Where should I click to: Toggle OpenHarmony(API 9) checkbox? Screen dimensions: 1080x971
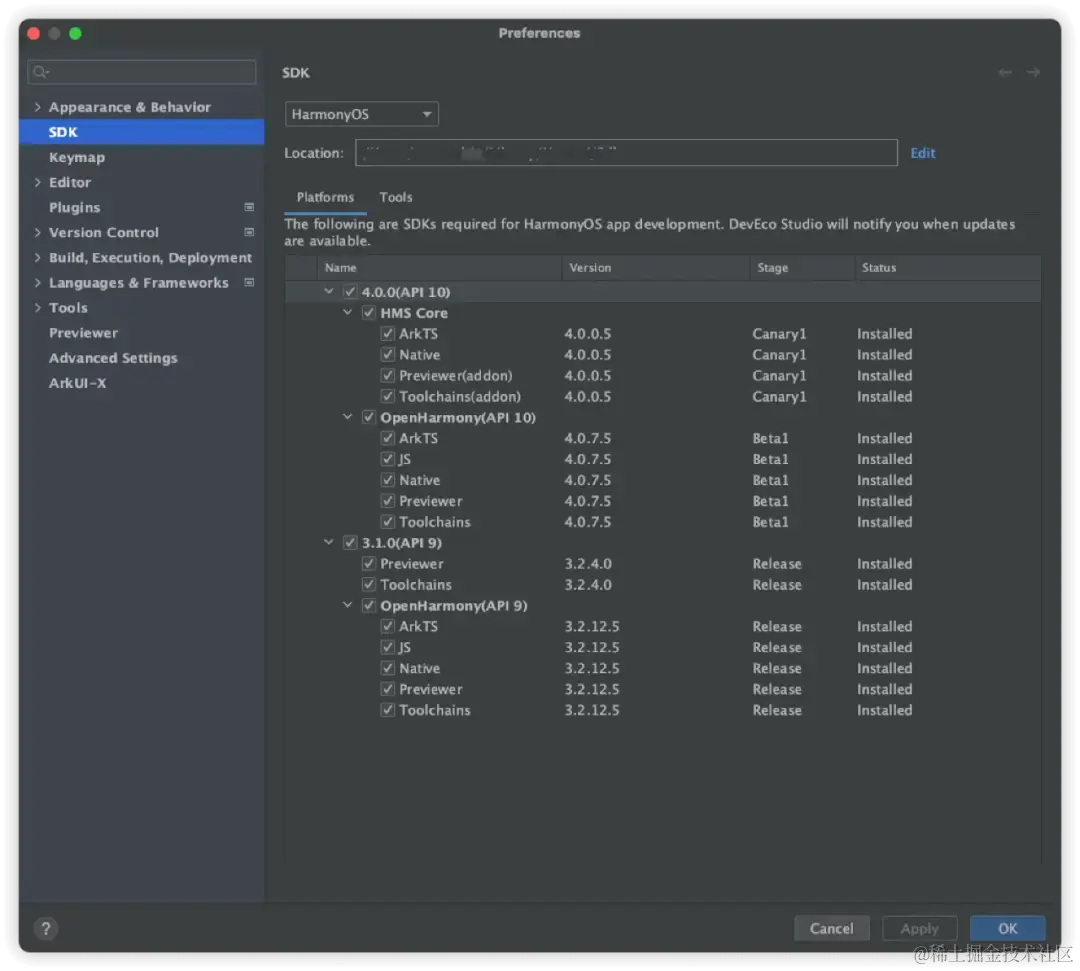point(369,605)
